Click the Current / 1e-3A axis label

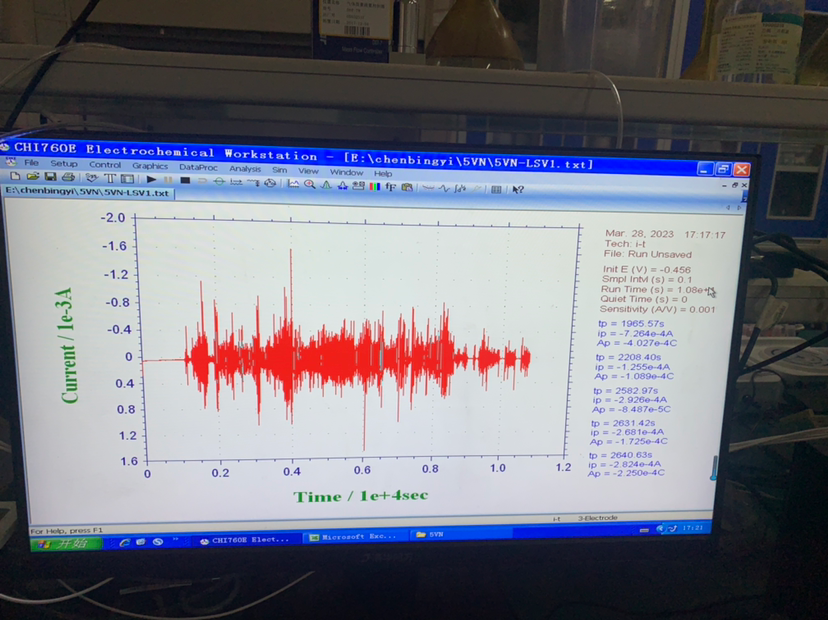point(69,346)
